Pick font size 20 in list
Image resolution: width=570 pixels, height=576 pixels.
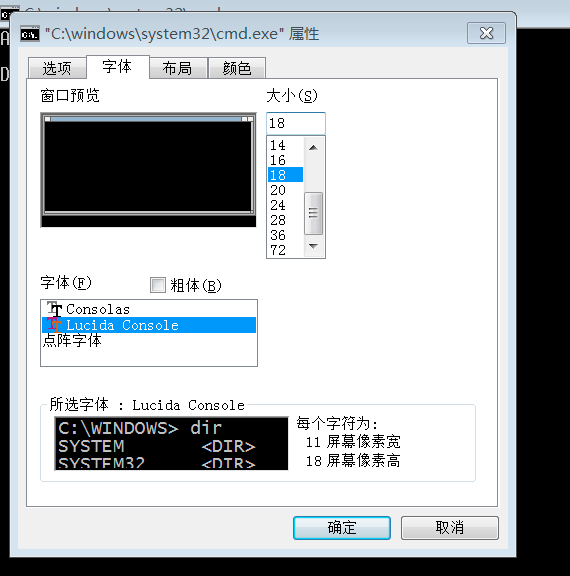coord(285,190)
